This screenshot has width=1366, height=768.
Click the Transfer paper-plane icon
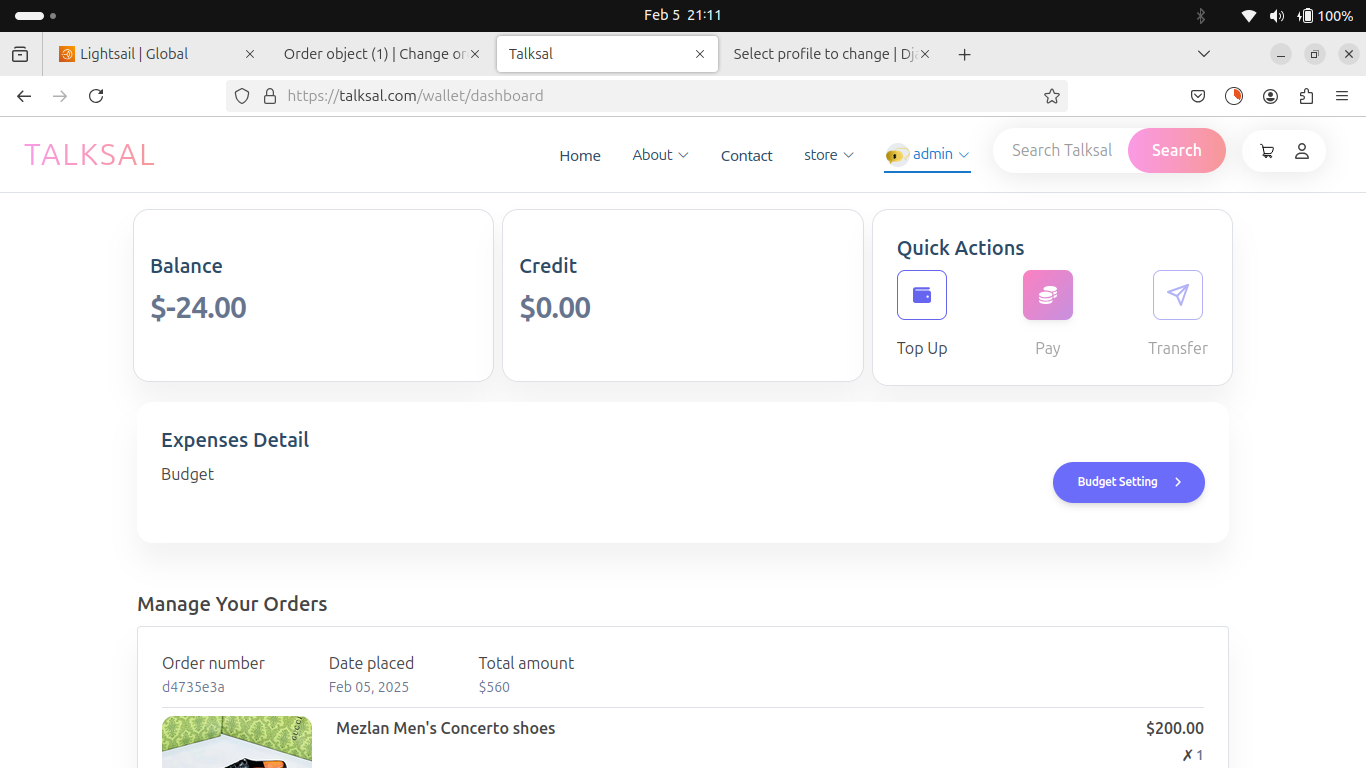coord(1178,295)
